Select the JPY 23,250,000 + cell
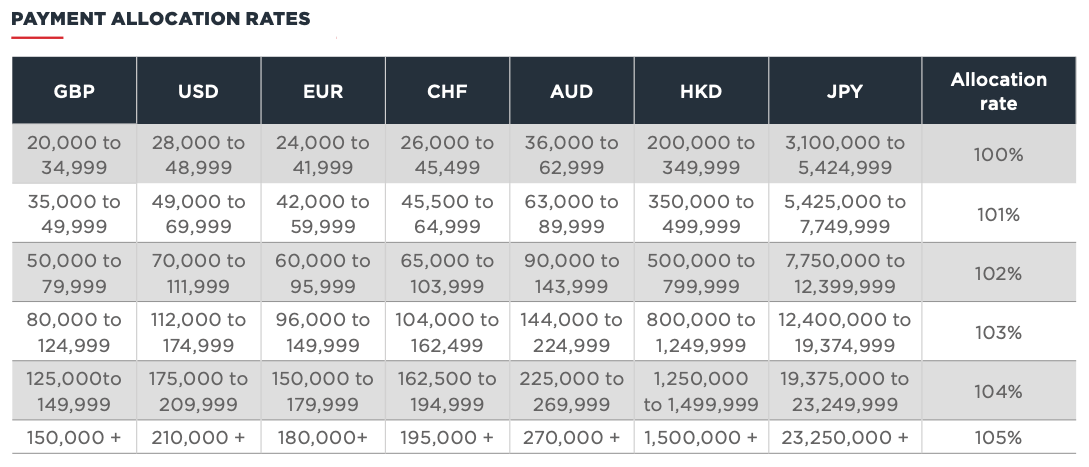 click(845, 437)
